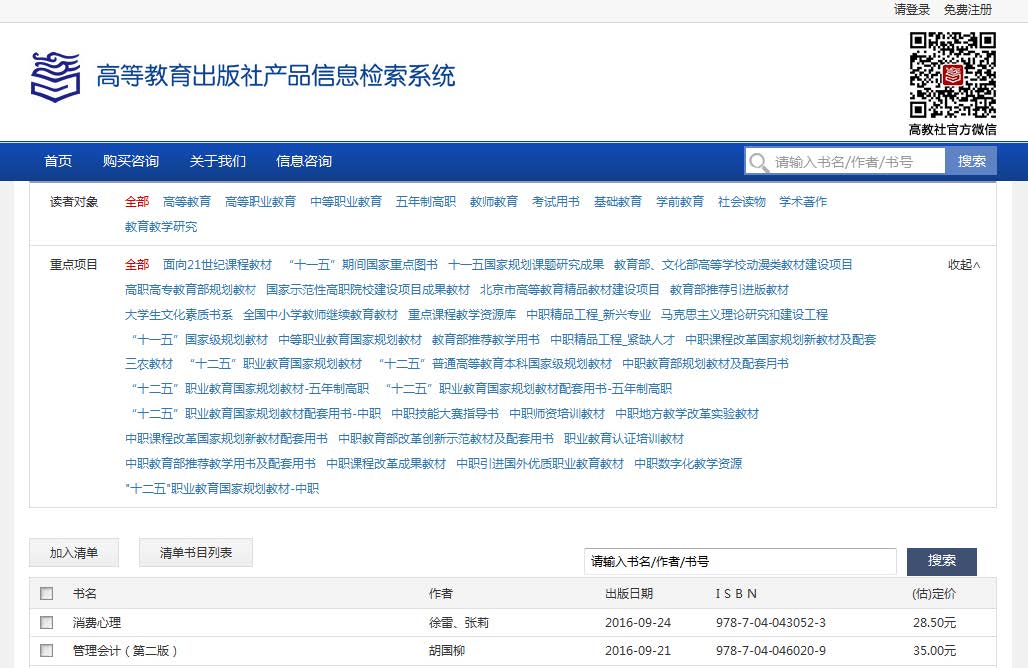Select 全部 in the 重点项目 filter
This screenshot has height=668, width=1028.
coord(137,265)
